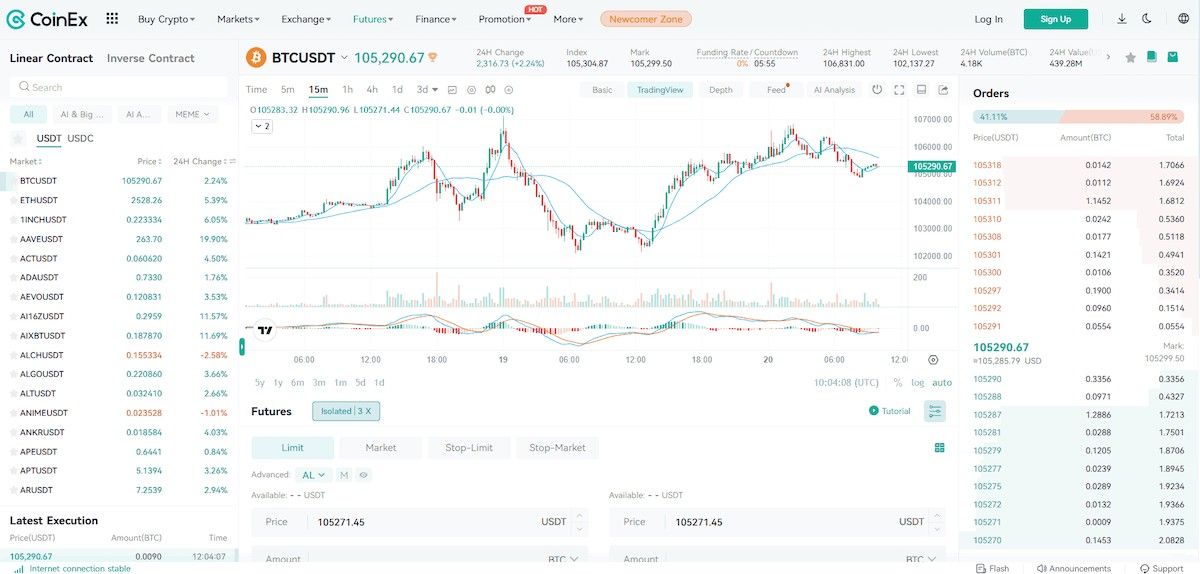This screenshot has width=1200, height=574.
Task: Open chart type selector icon
Action: point(452,90)
